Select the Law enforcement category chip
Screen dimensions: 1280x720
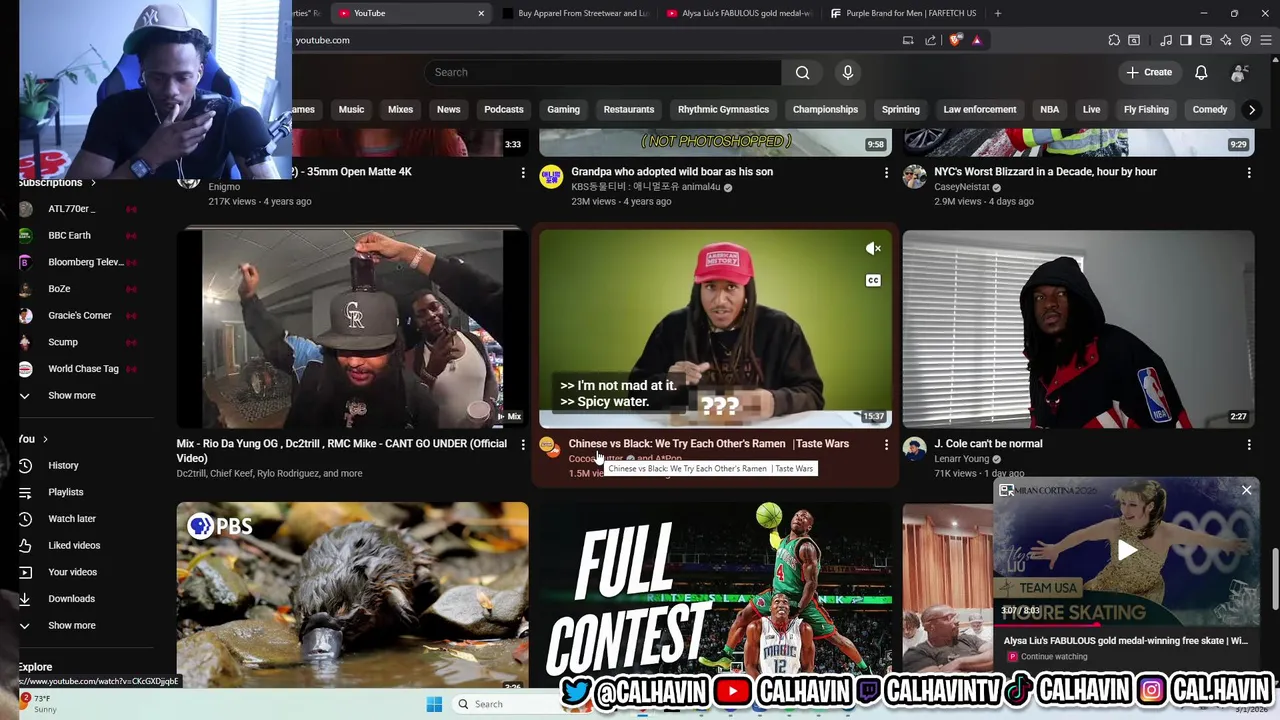coord(980,109)
